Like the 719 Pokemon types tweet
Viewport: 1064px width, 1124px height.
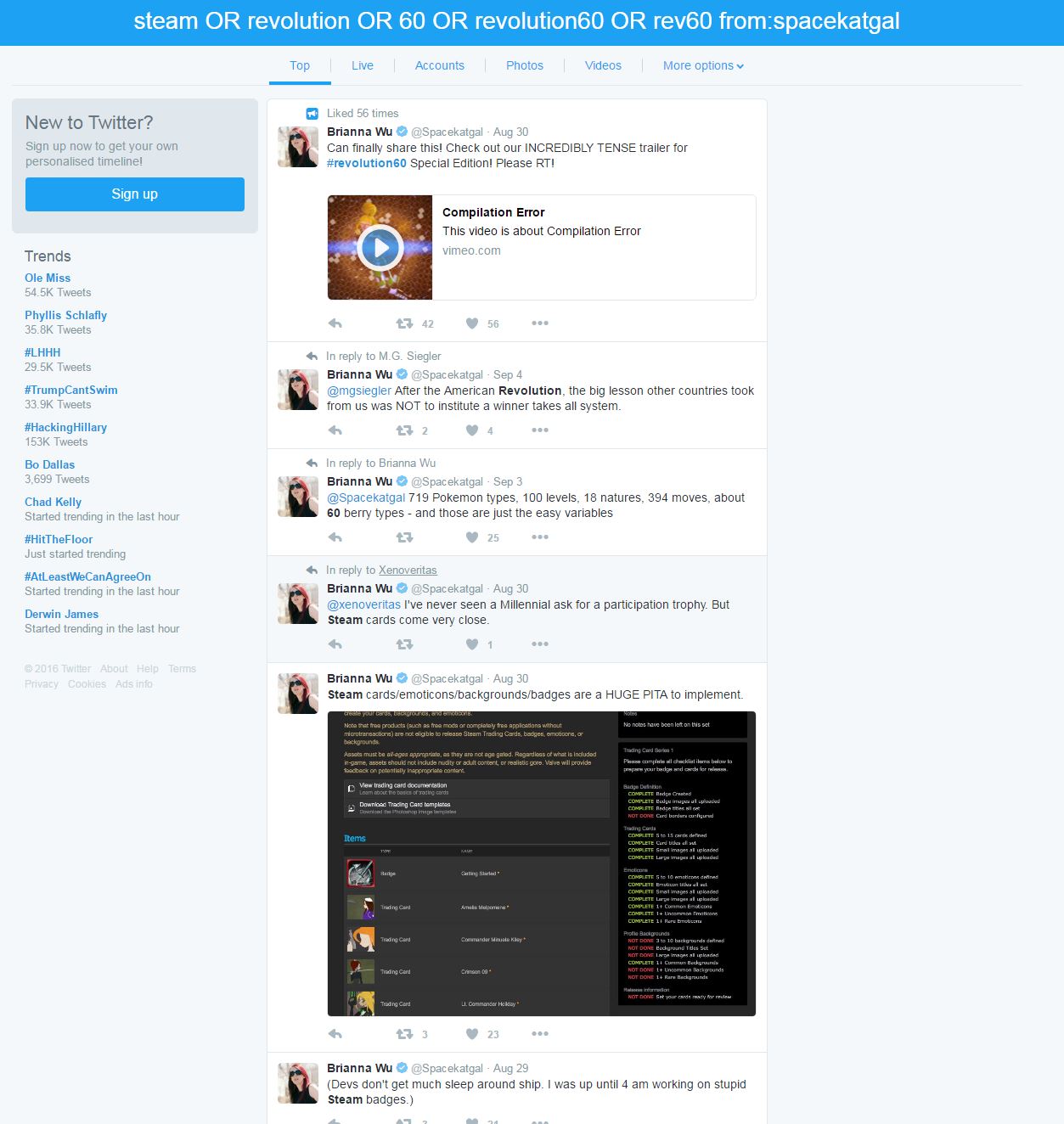[472, 537]
